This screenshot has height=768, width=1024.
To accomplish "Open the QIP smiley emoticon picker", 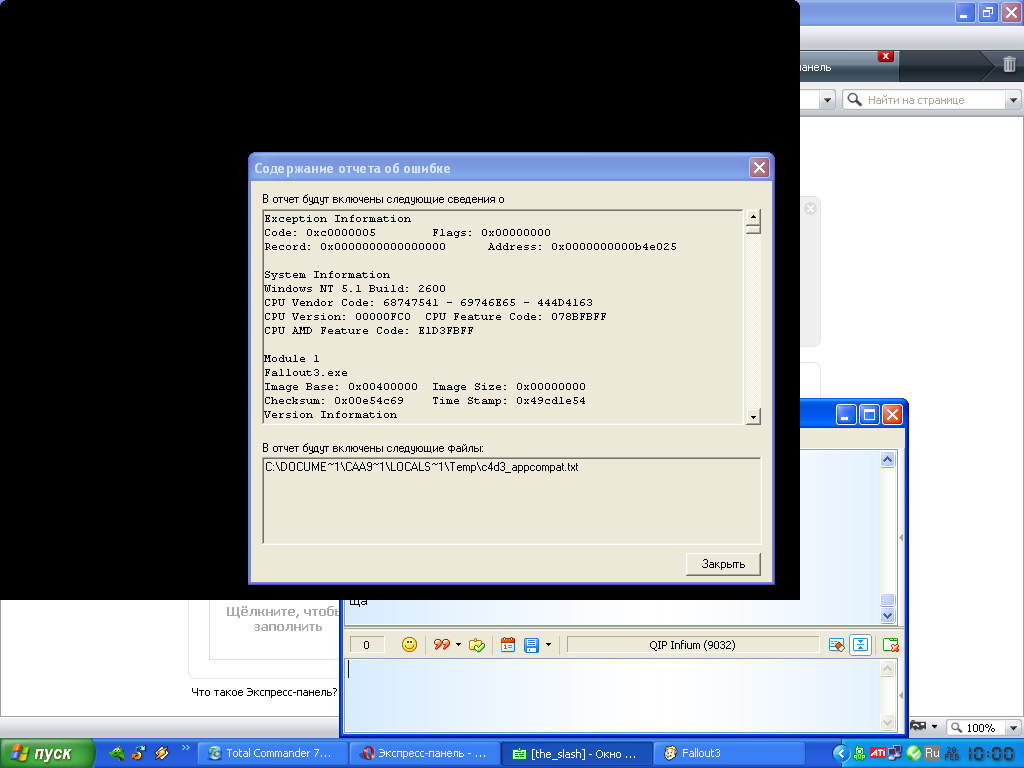I will 409,645.
